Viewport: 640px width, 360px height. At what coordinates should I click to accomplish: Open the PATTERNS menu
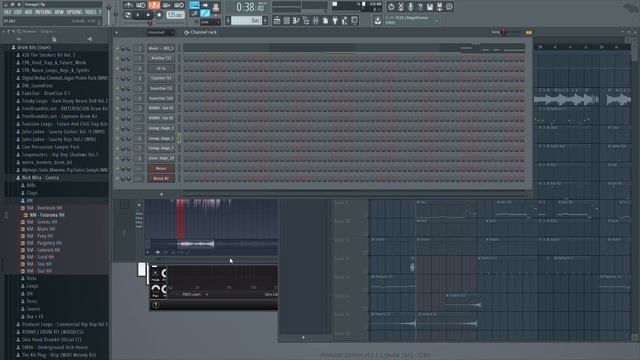[43, 12]
